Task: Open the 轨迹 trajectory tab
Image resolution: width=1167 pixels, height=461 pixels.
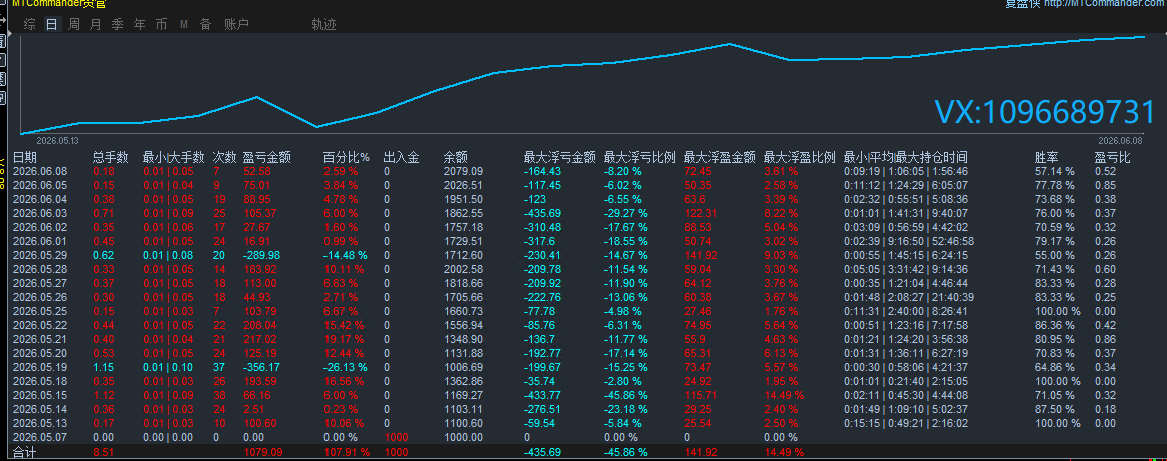Action: [x=324, y=25]
